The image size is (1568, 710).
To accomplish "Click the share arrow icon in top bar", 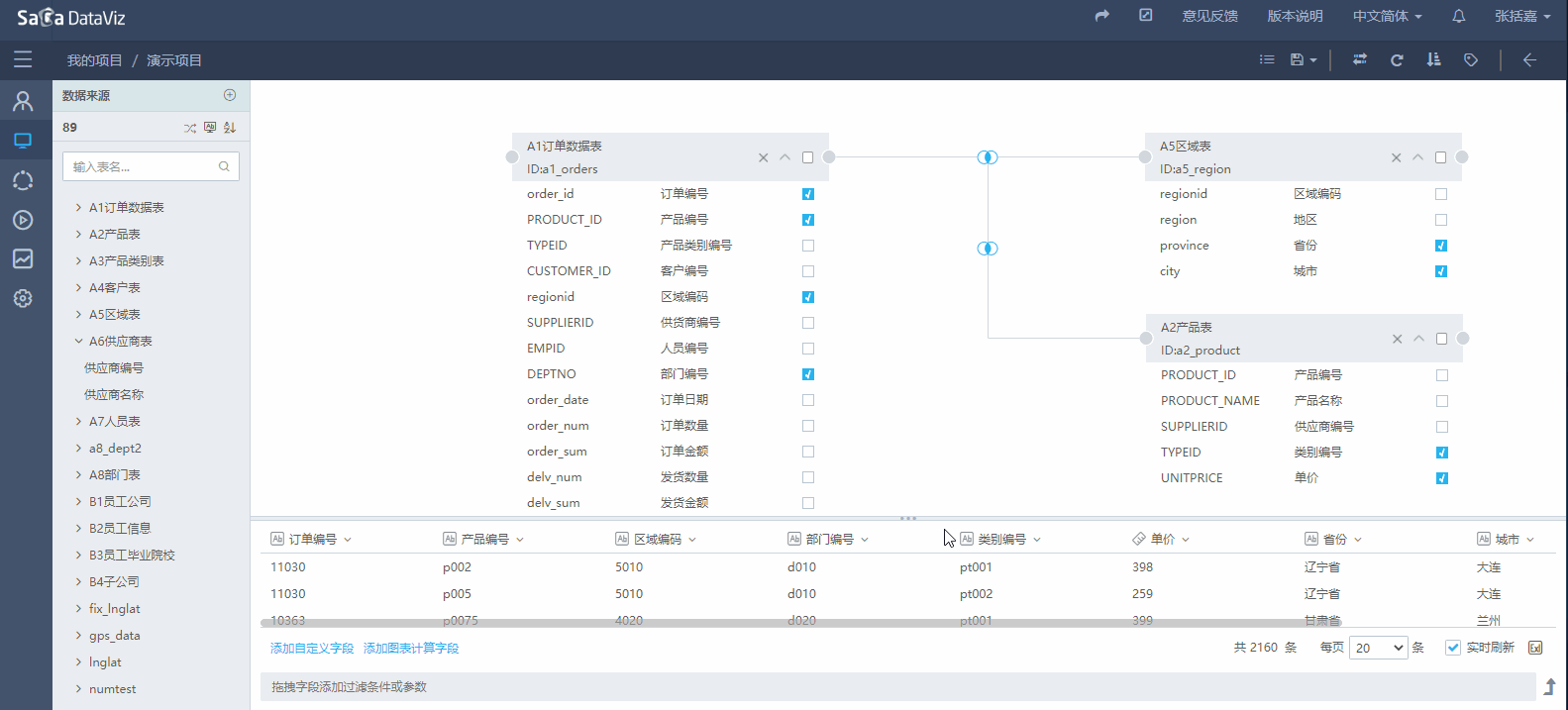I will point(1102,16).
